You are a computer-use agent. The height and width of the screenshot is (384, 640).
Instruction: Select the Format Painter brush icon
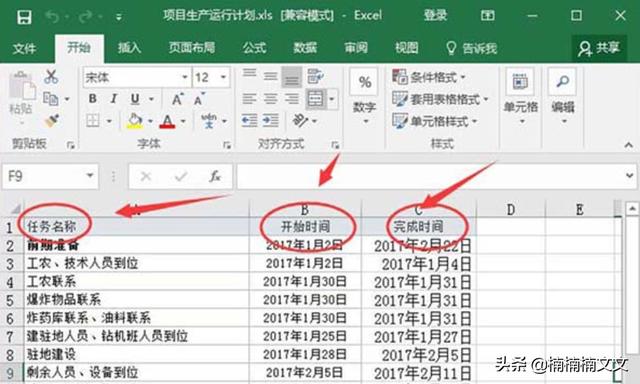click(x=52, y=121)
